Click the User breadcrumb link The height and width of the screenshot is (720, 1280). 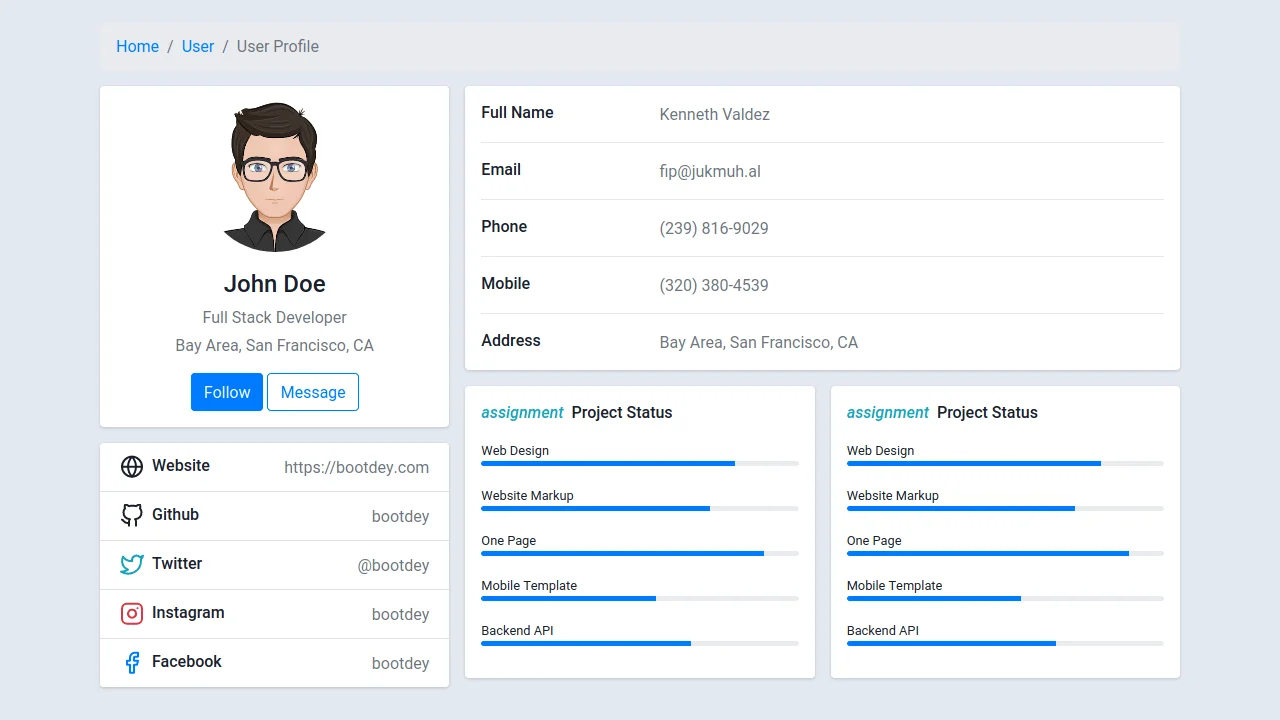click(197, 46)
